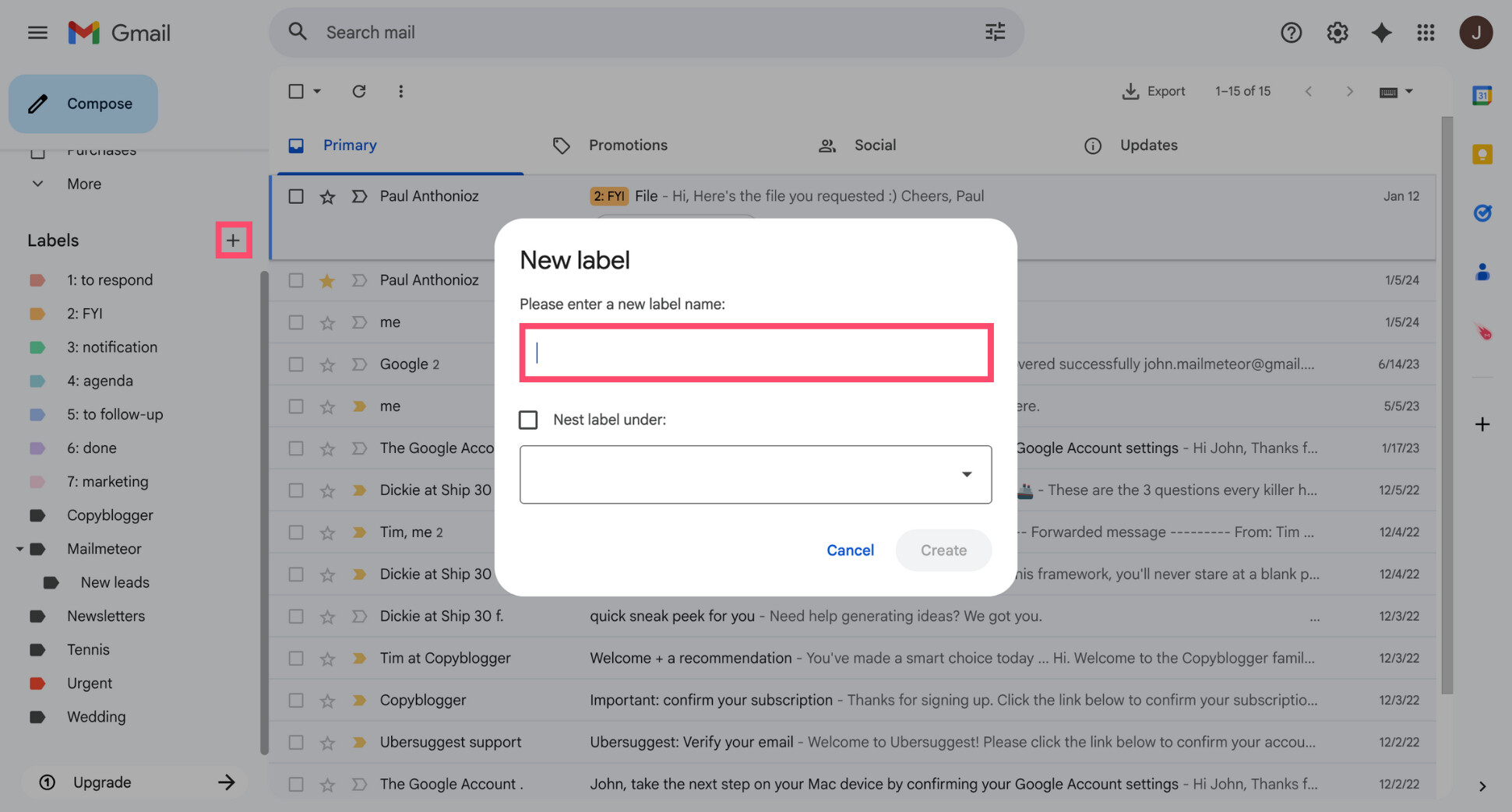1512x812 pixels.
Task: Cancel the New label dialog
Action: (850, 550)
